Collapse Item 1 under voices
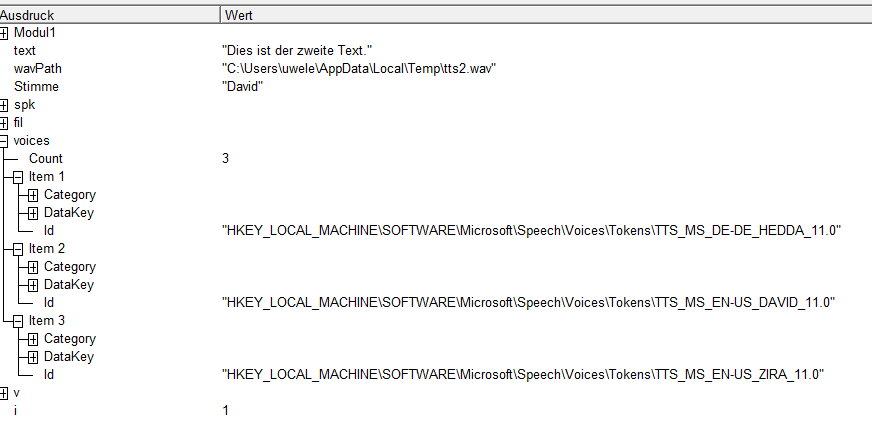This screenshot has width=872, height=431. coord(18,177)
